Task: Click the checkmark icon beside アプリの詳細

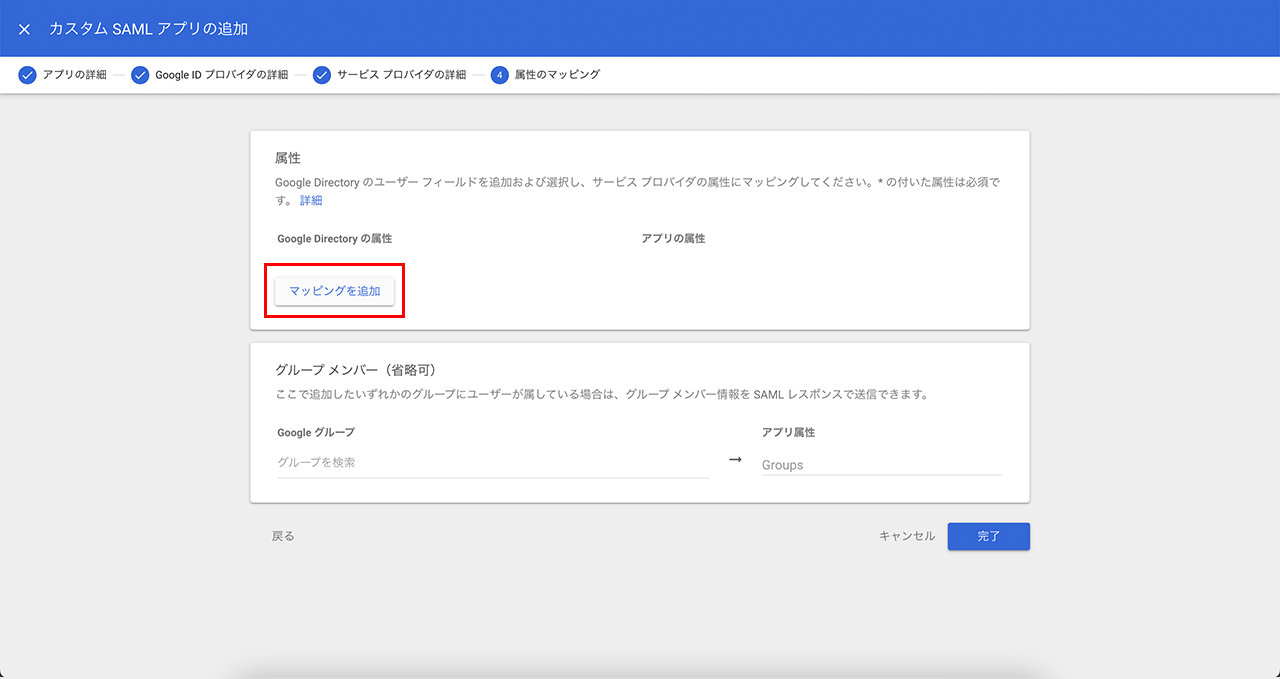Action: (x=27, y=75)
